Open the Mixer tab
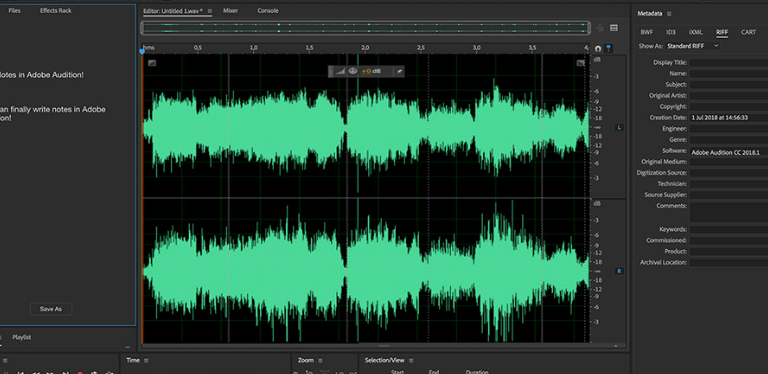The height and width of the screenshot is (374, 768). pos(230,11)
